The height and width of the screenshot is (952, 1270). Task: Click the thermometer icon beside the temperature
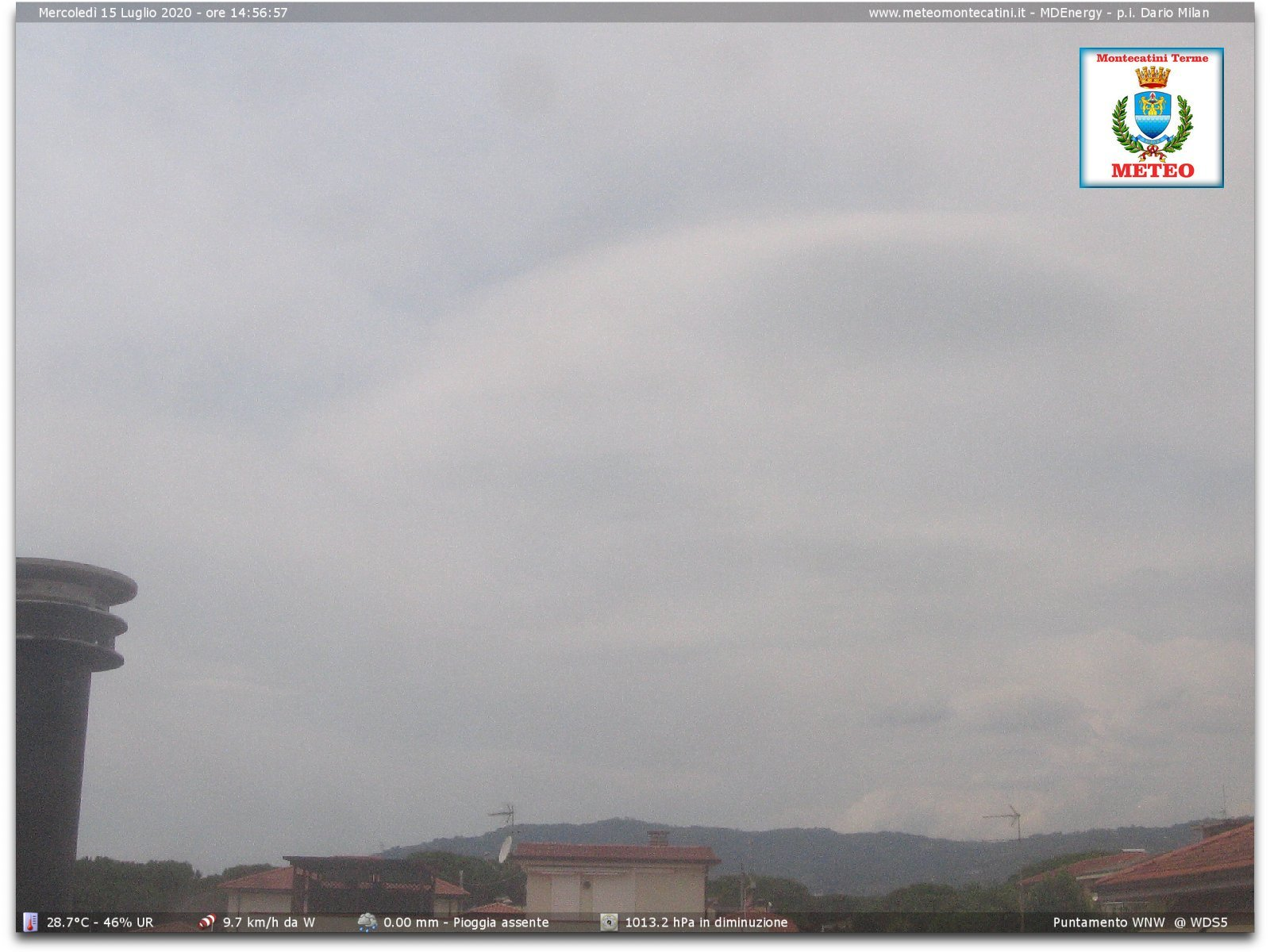point(30,922)
